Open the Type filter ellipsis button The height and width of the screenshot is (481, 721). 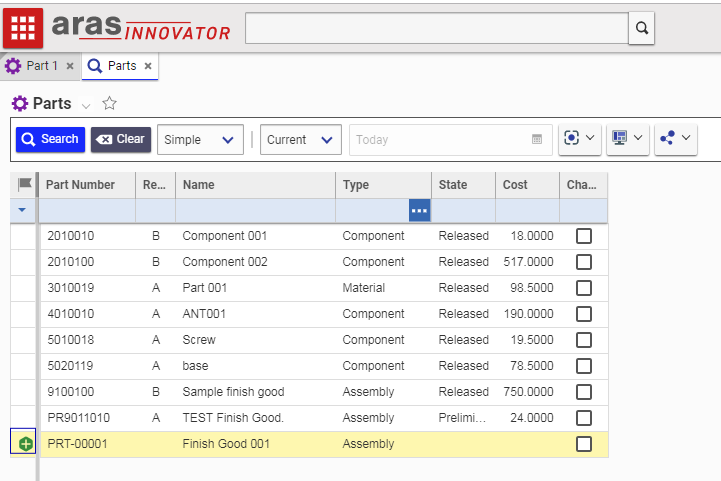click(419, 211)
